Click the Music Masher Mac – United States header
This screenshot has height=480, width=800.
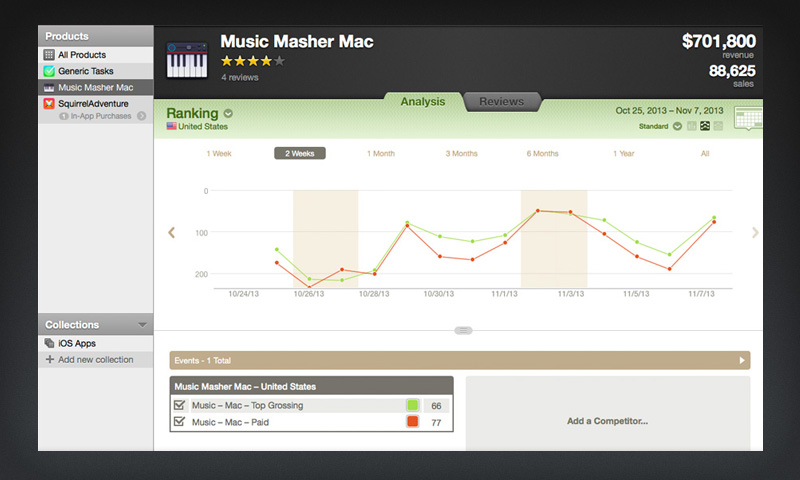tap(311, 386)
